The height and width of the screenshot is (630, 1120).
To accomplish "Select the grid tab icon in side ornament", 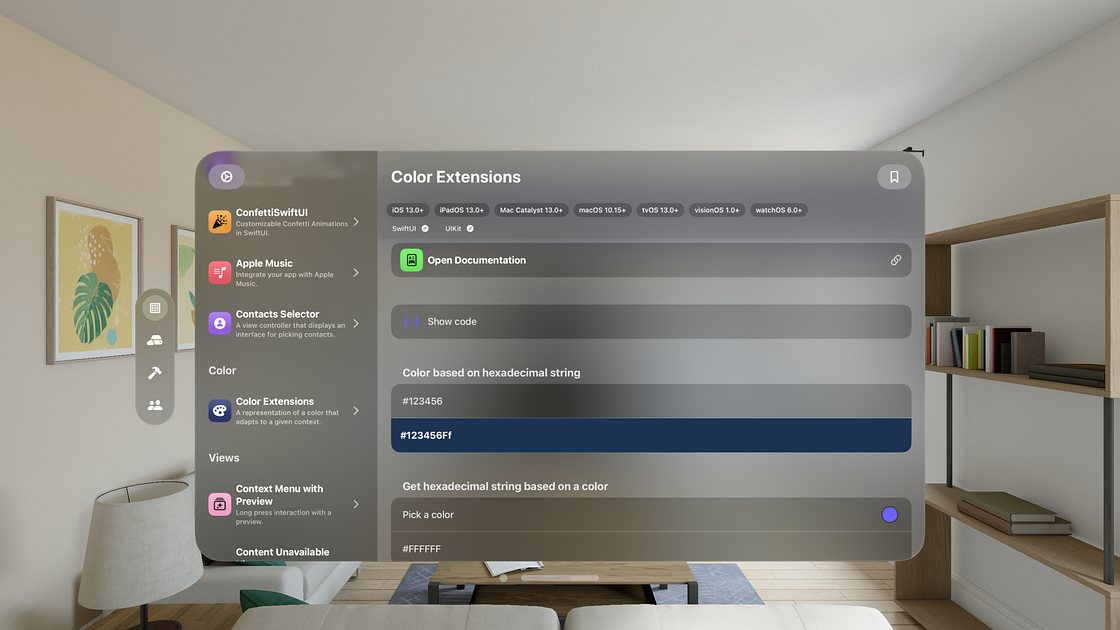I will [x=155, y=308].
